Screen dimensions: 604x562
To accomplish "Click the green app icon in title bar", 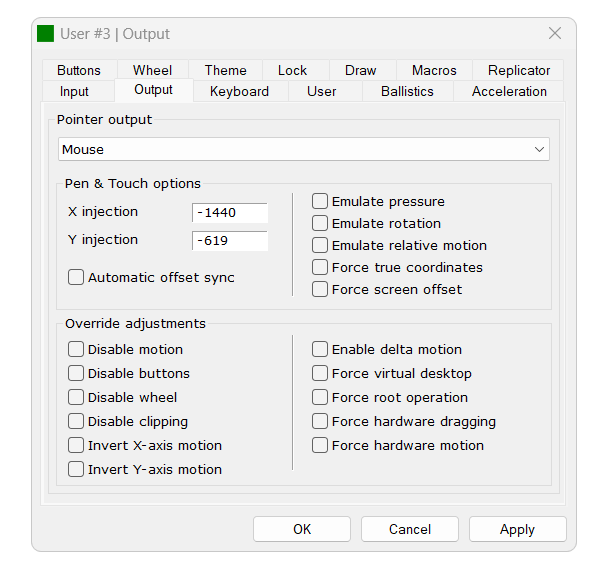I will point(46,34).
